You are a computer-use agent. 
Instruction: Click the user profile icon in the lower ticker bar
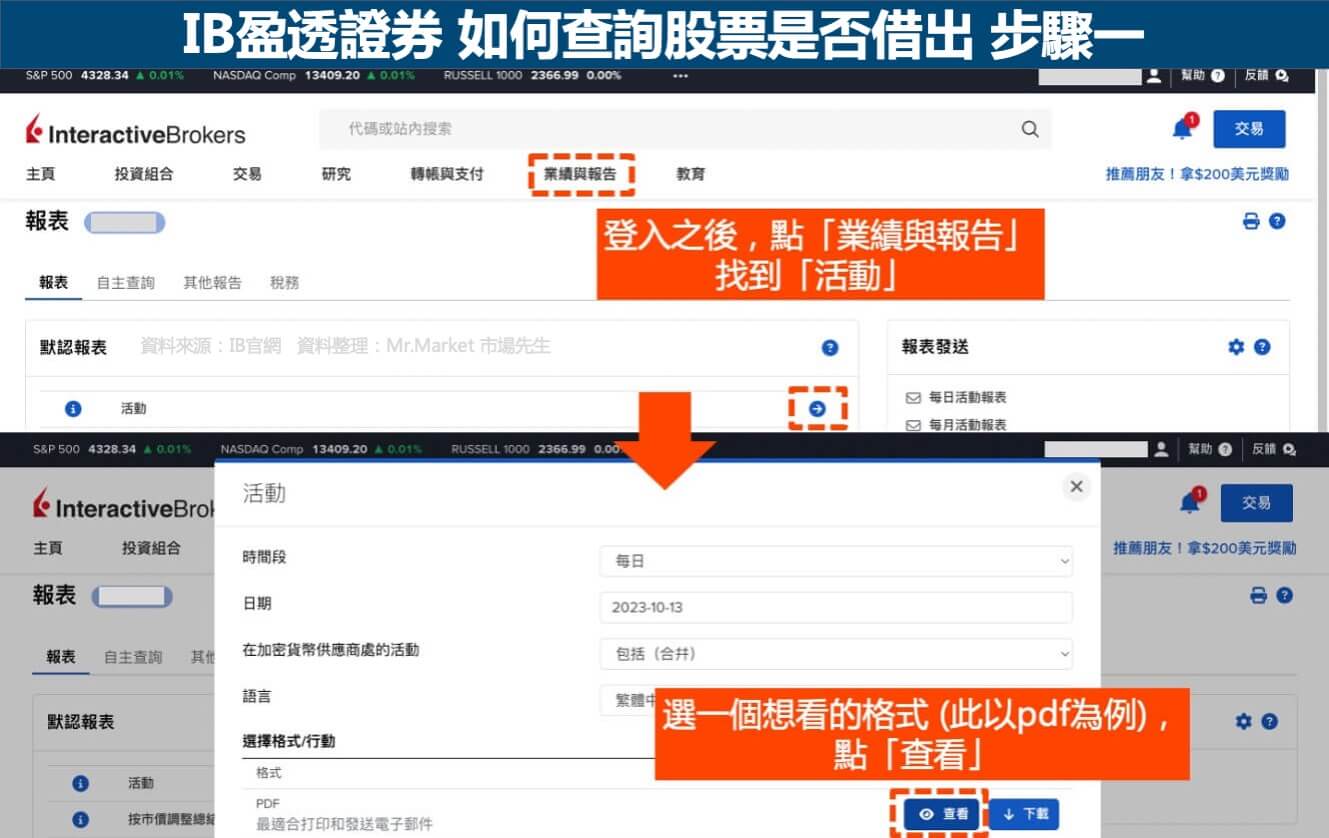pyautogui.click(x=1161, y=449)
